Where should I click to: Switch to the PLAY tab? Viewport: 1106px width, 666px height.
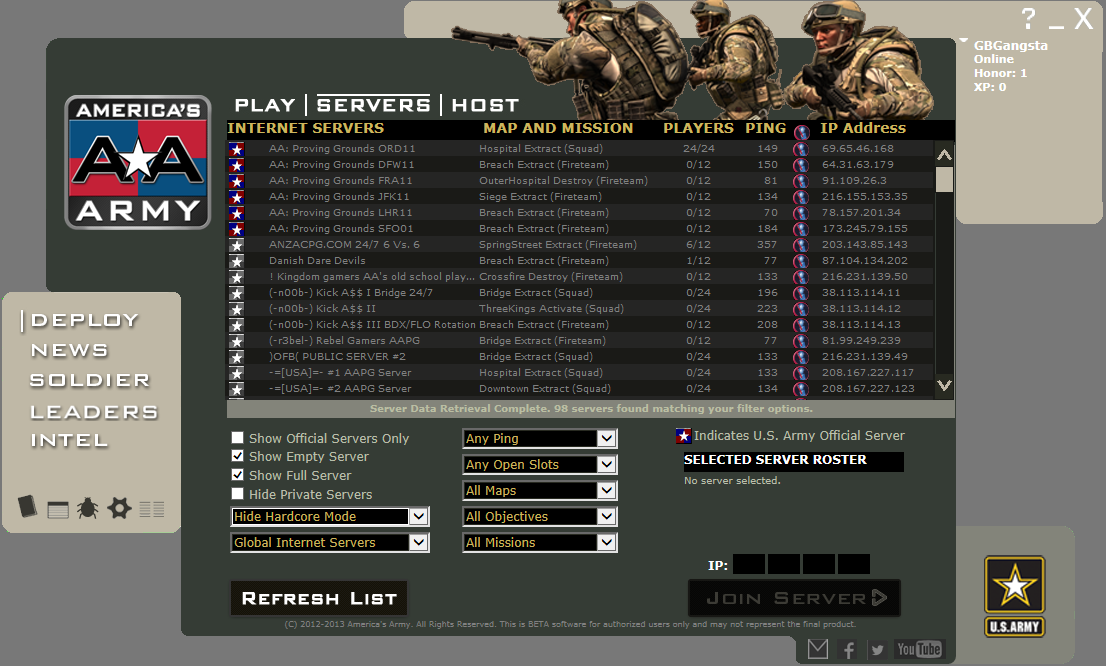point(265,105)
